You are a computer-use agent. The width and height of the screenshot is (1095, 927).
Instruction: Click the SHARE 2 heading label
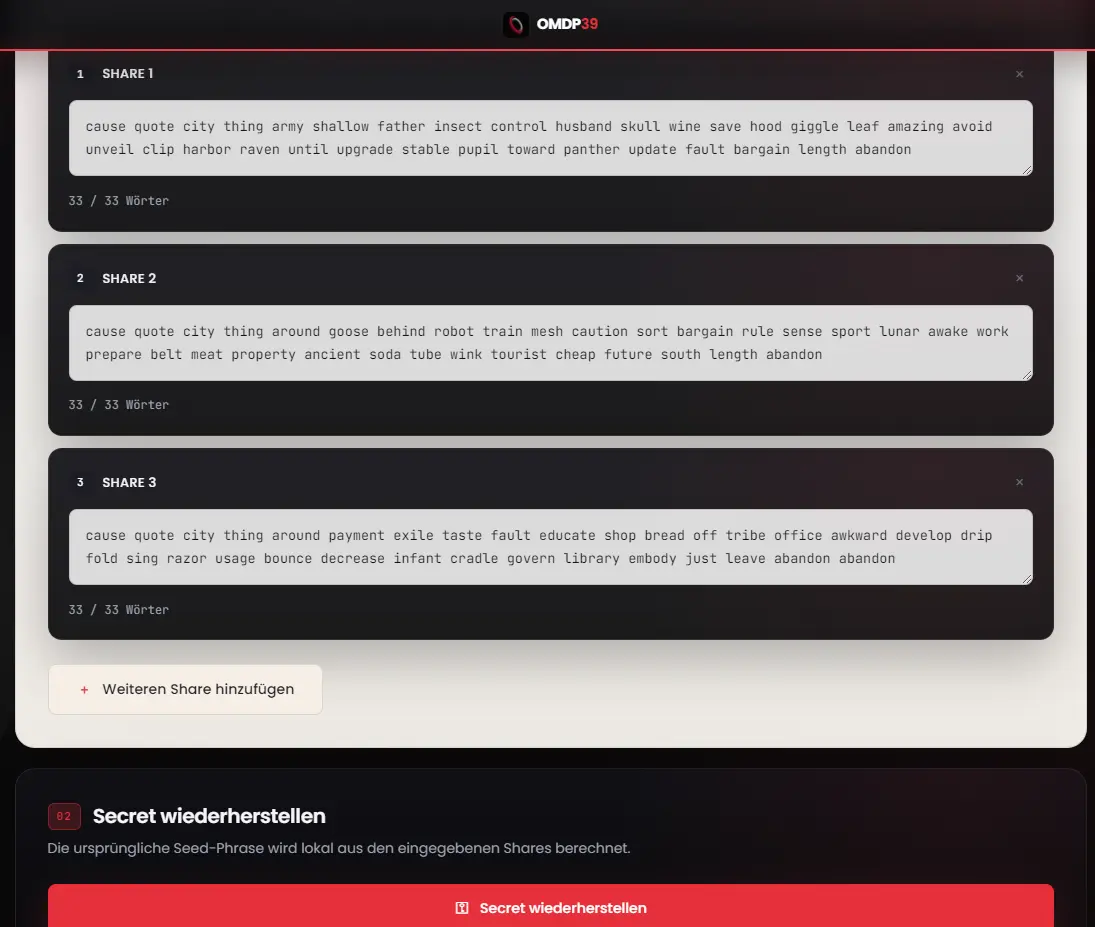pyautogui.click(x=129, y=278)
